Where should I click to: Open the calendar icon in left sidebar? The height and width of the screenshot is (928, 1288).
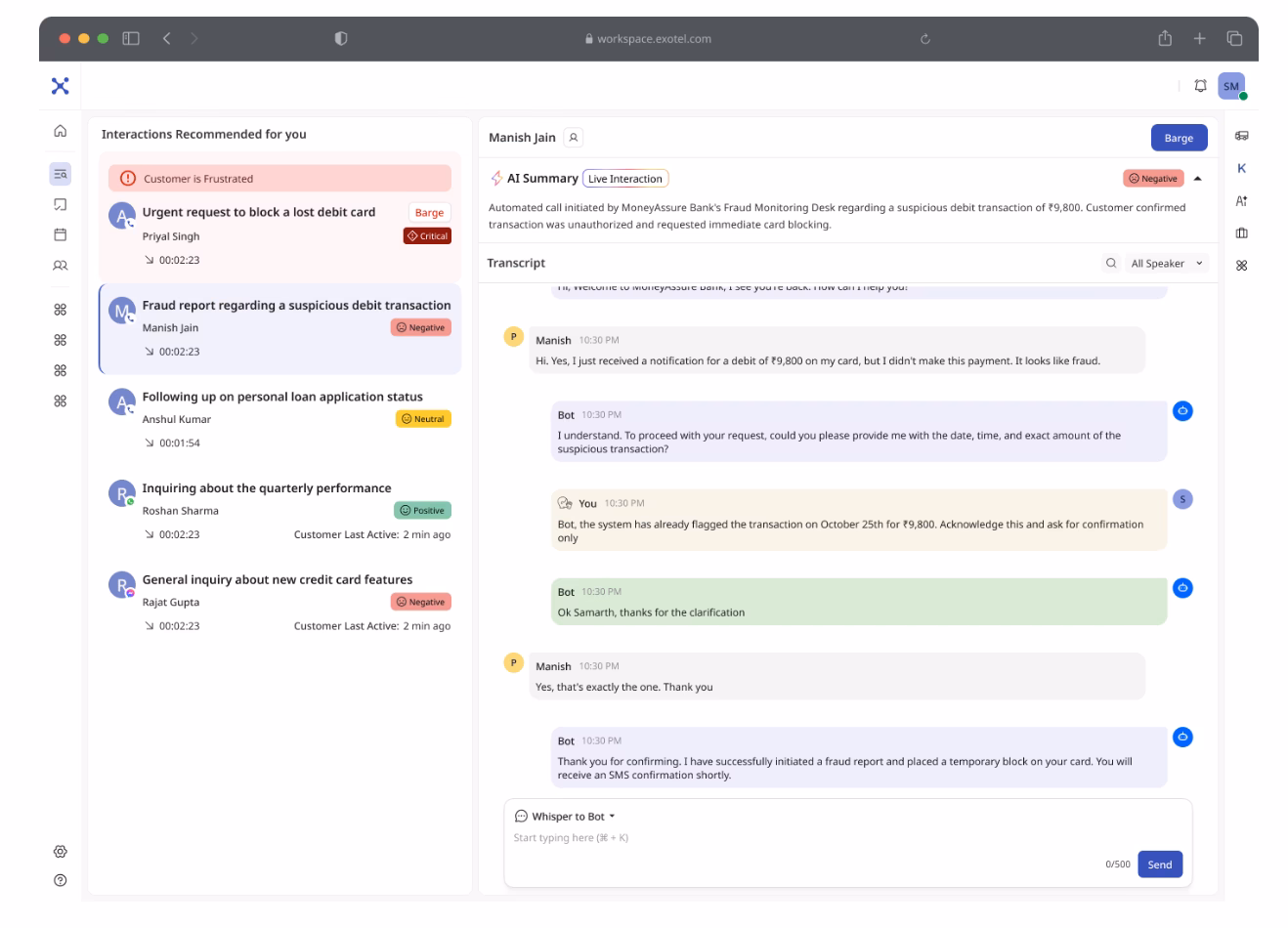pos(60,234)
